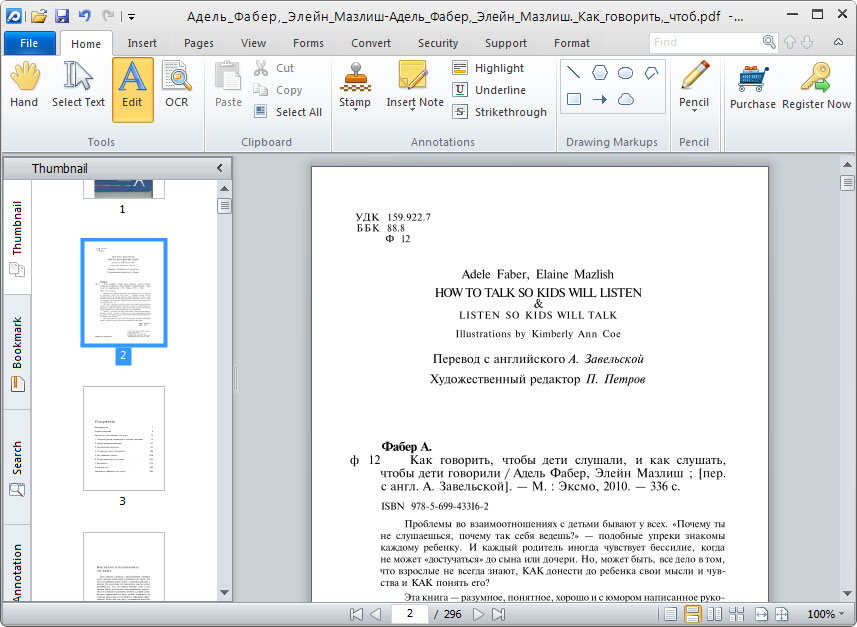The width and height of the screenshot is (857, 627).
Task: Click the current page number field
Action: pyautogui.click(x=409, y=614)
